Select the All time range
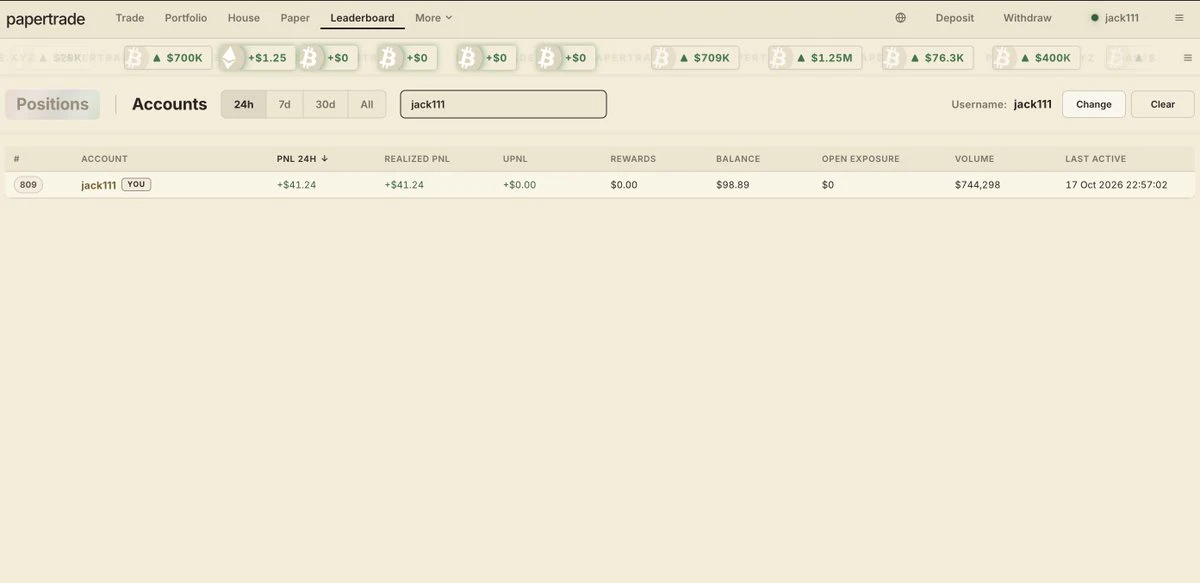The width and height of the screenshot is (1200, 583). pos(367,104)
